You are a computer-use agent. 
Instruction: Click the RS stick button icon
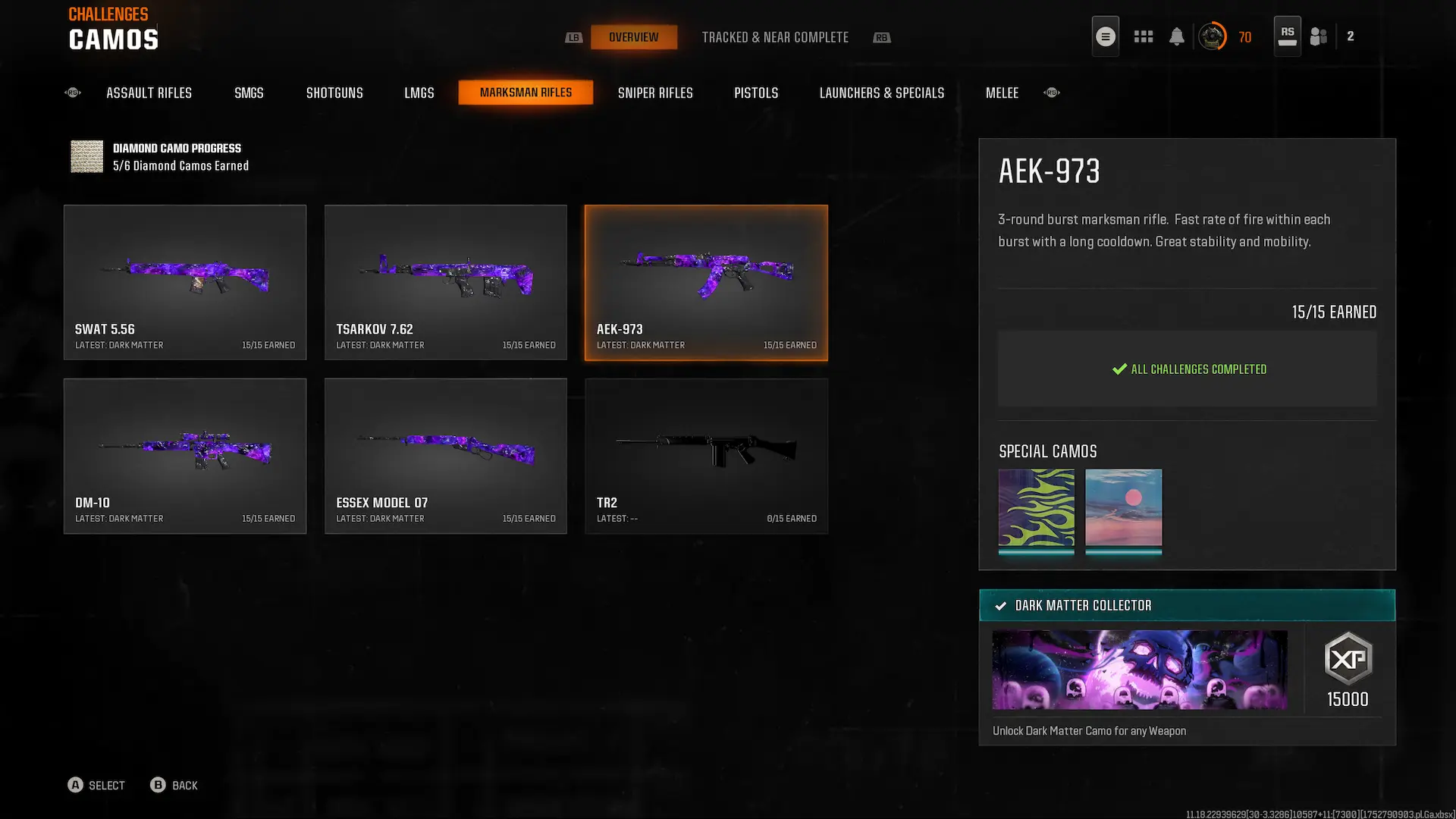(1287, 36)
